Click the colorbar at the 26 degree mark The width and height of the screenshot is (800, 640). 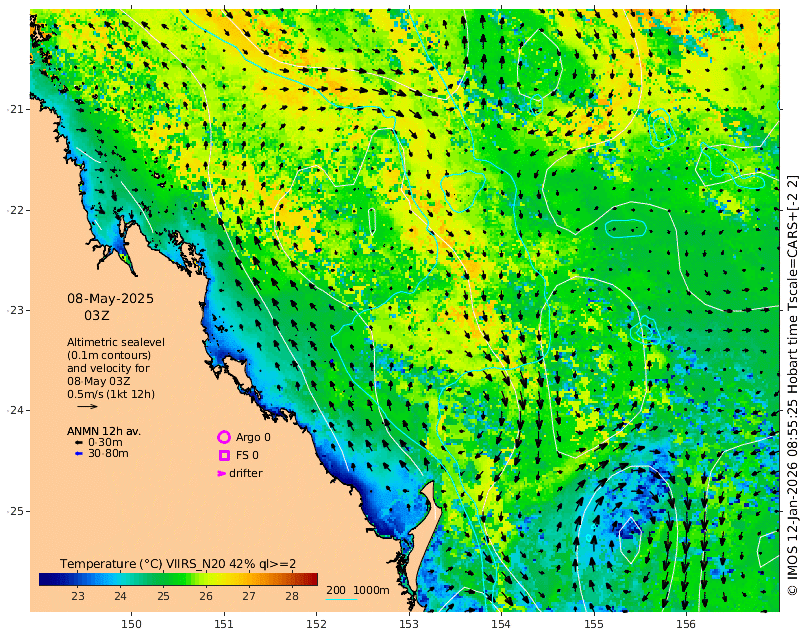click(x=206, y=579)
